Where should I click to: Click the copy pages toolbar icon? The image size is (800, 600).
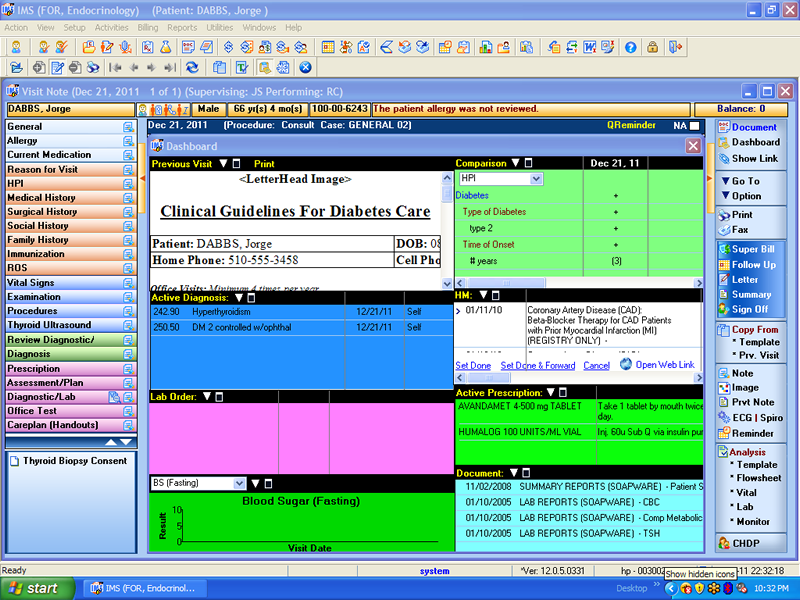[x=220, y=67]
